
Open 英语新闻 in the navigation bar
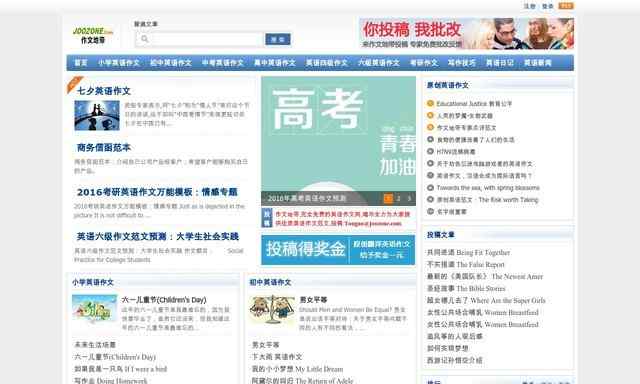pos(538,63)
